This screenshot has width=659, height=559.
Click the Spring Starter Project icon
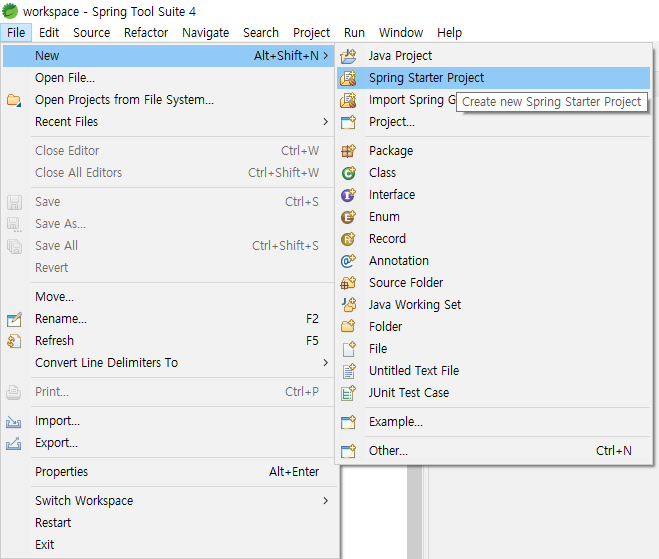click(x=348, y=78)
